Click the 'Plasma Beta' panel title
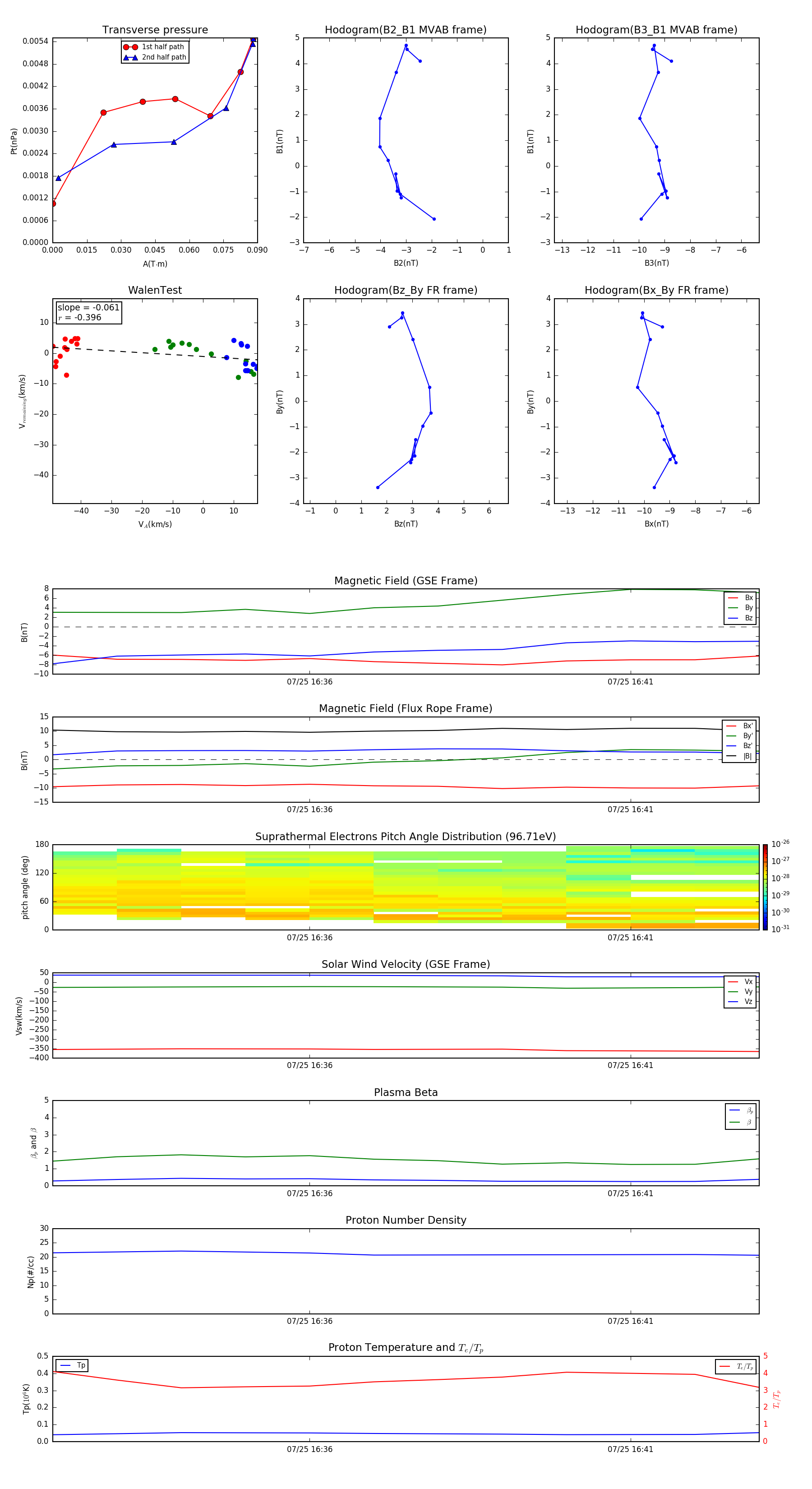 [406, 1093]
